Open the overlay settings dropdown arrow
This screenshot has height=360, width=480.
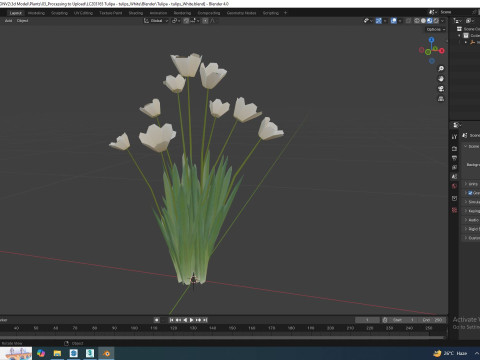tap(400, 21)
